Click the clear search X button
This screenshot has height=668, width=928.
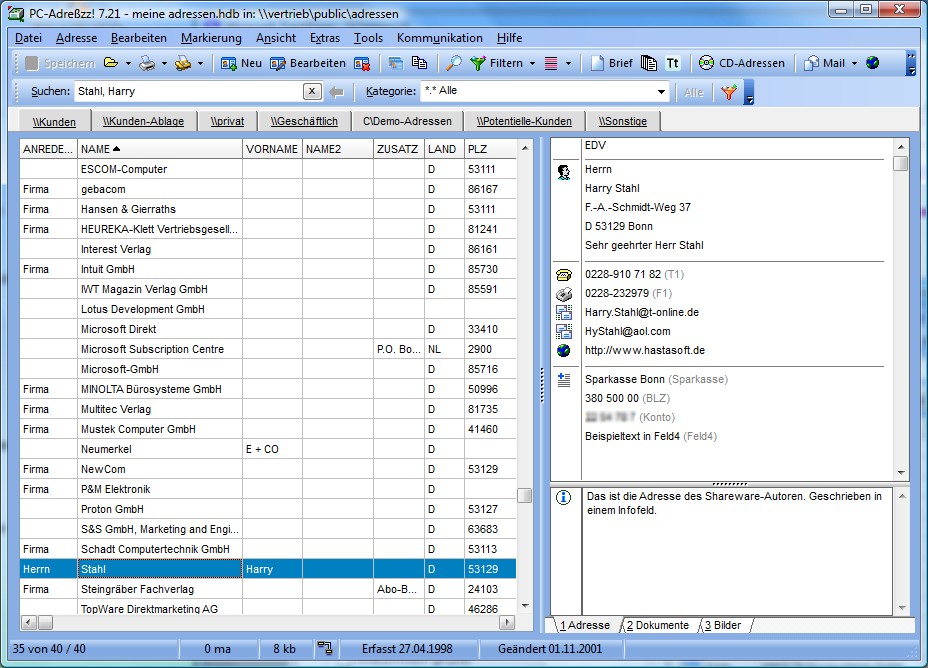312,92
